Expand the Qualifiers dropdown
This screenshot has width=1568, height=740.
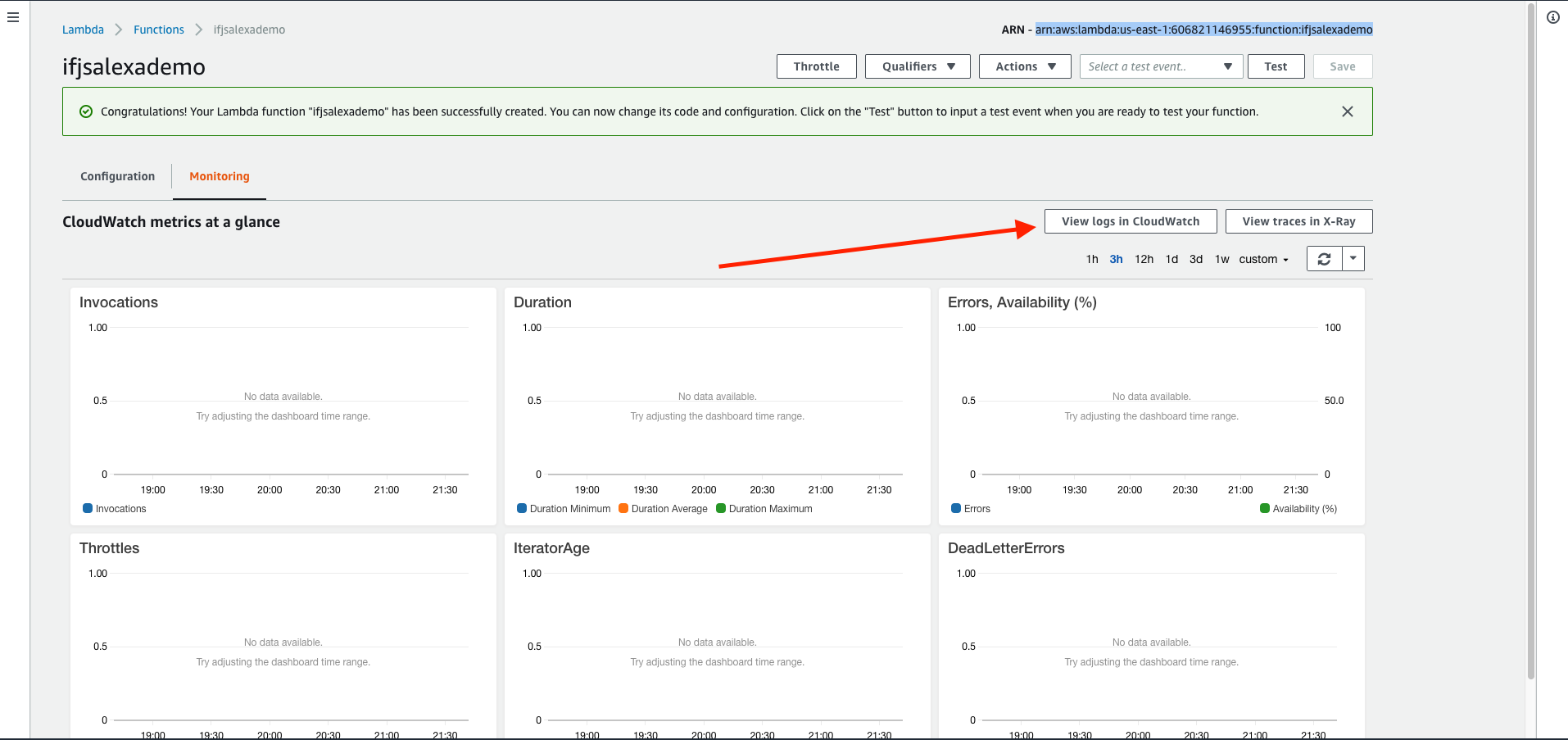coord(918,66)
